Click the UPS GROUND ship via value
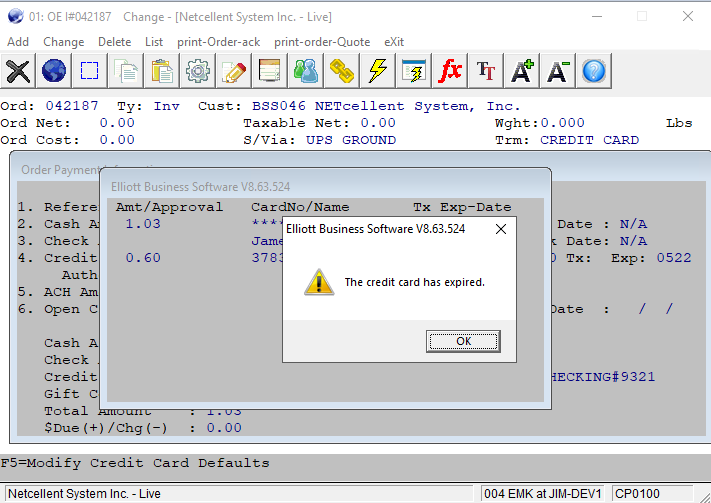Viewport: 711px width, 503px height. click(x=351, y=140)
